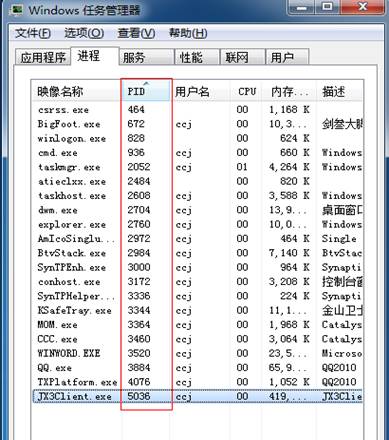
Task: Click the Microso description for WINWORD
Action: click(342, 353)
